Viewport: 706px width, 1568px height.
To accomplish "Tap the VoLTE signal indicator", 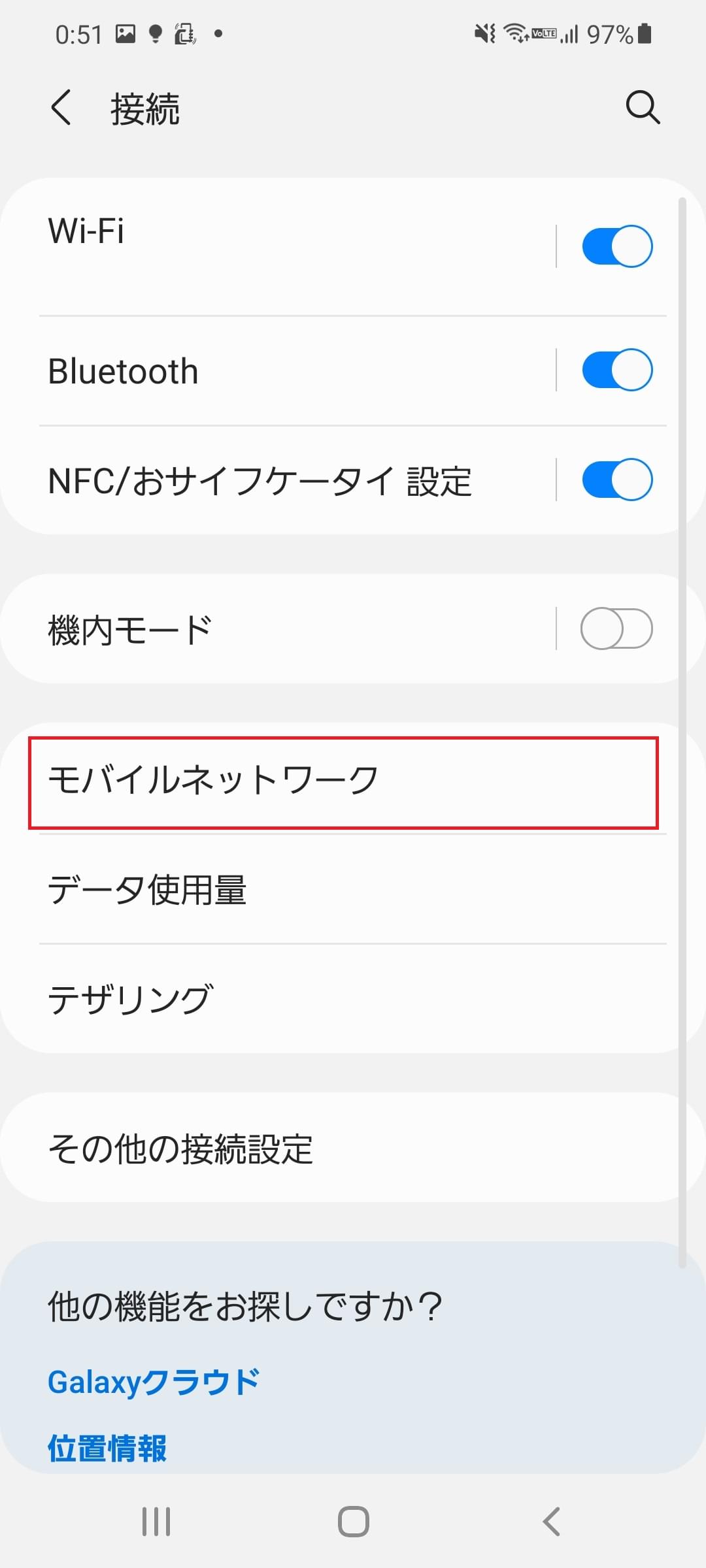I will [543, 34].
